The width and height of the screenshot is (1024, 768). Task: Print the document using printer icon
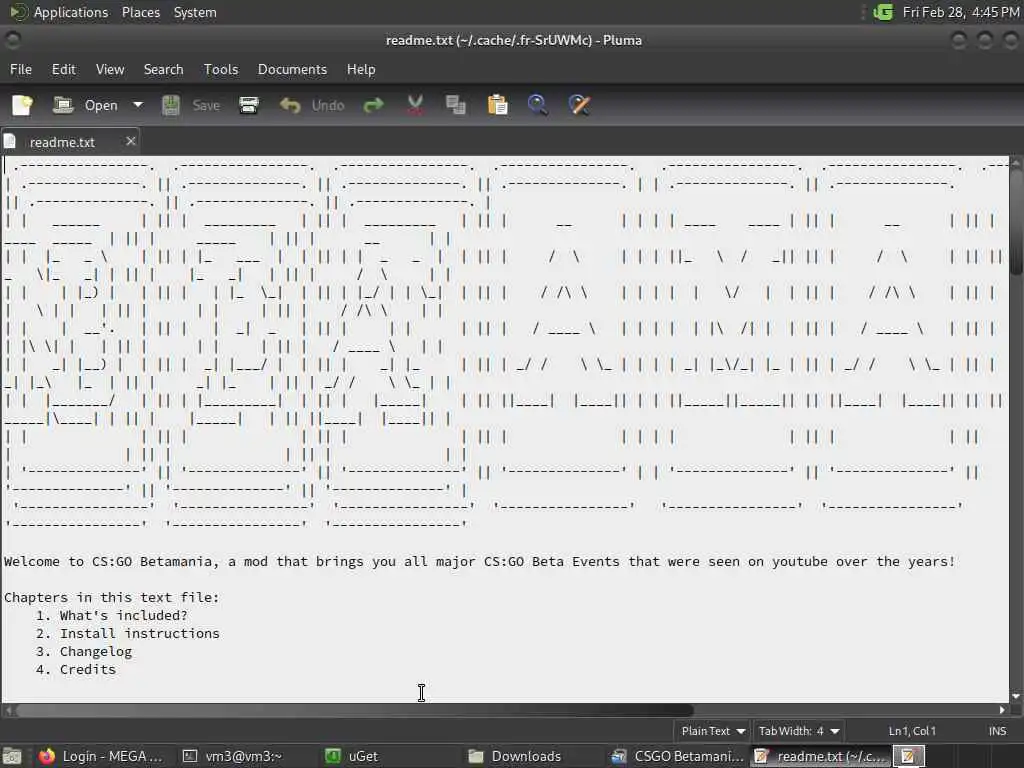[249, 105]
